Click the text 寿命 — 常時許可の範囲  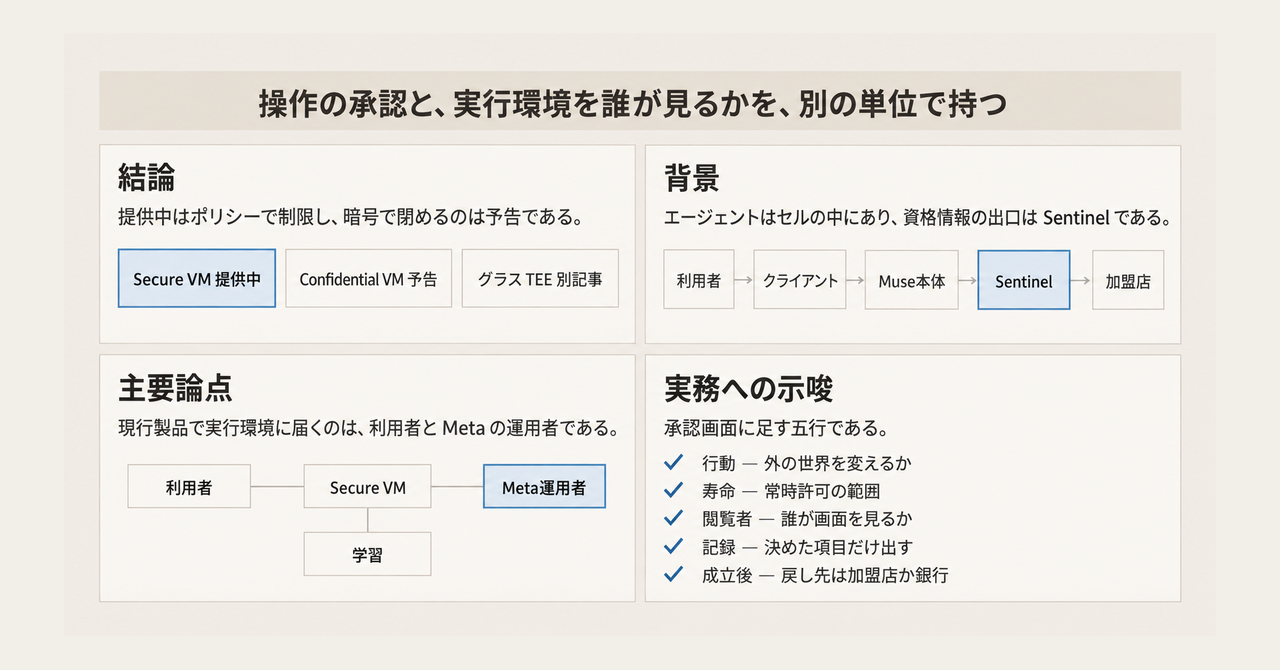[x=791, y=491]
